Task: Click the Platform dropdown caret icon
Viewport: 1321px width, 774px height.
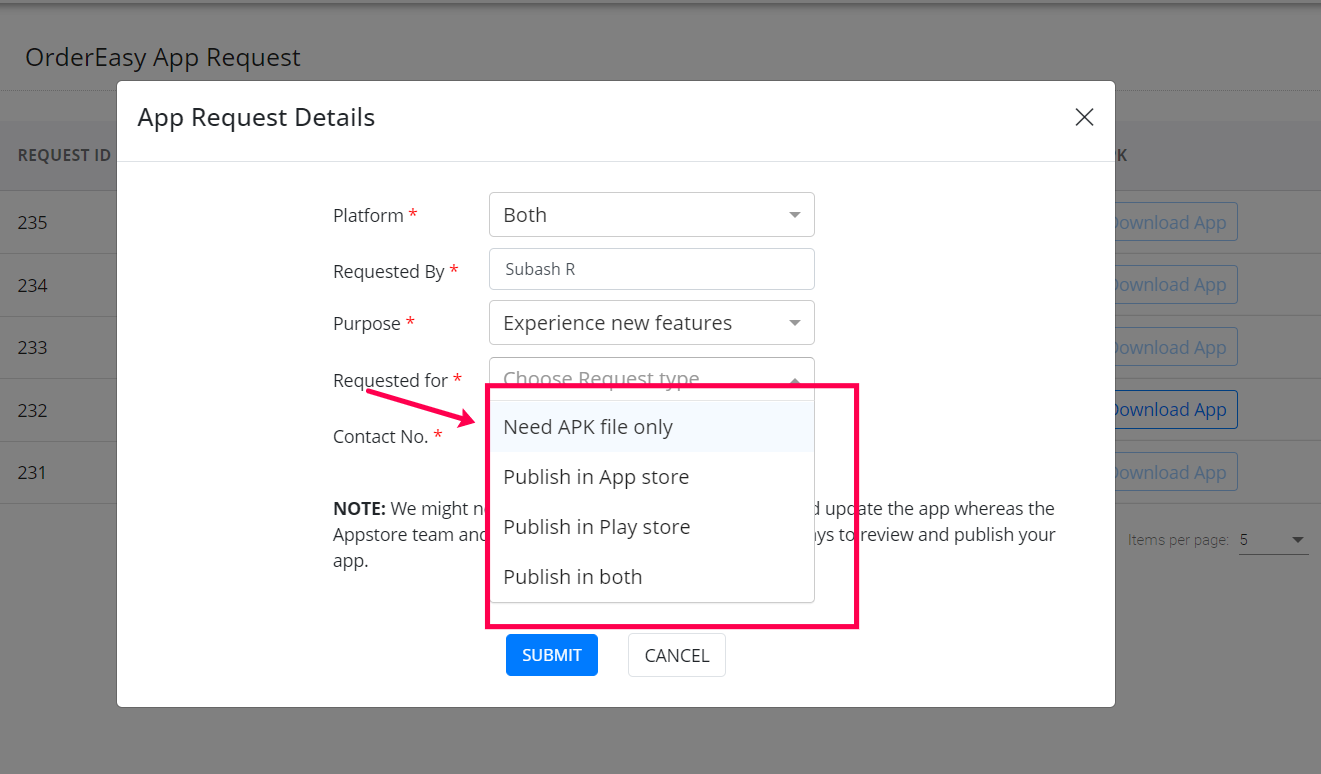Action: click(x=795, y=215)
